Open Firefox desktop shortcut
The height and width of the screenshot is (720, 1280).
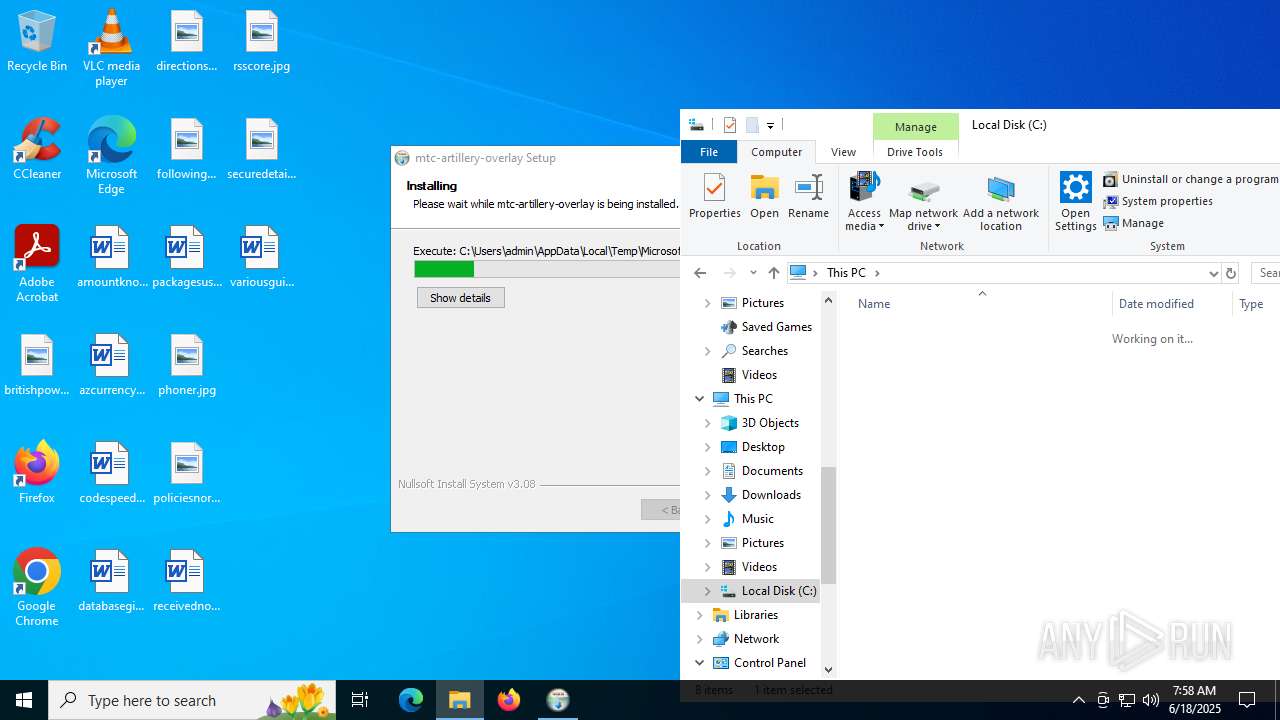point(37,473)
